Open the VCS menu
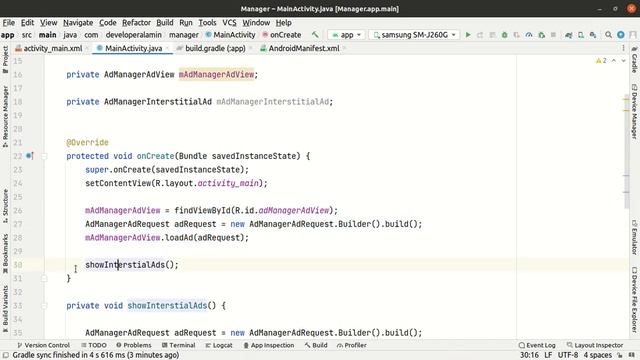 (229, 22)
